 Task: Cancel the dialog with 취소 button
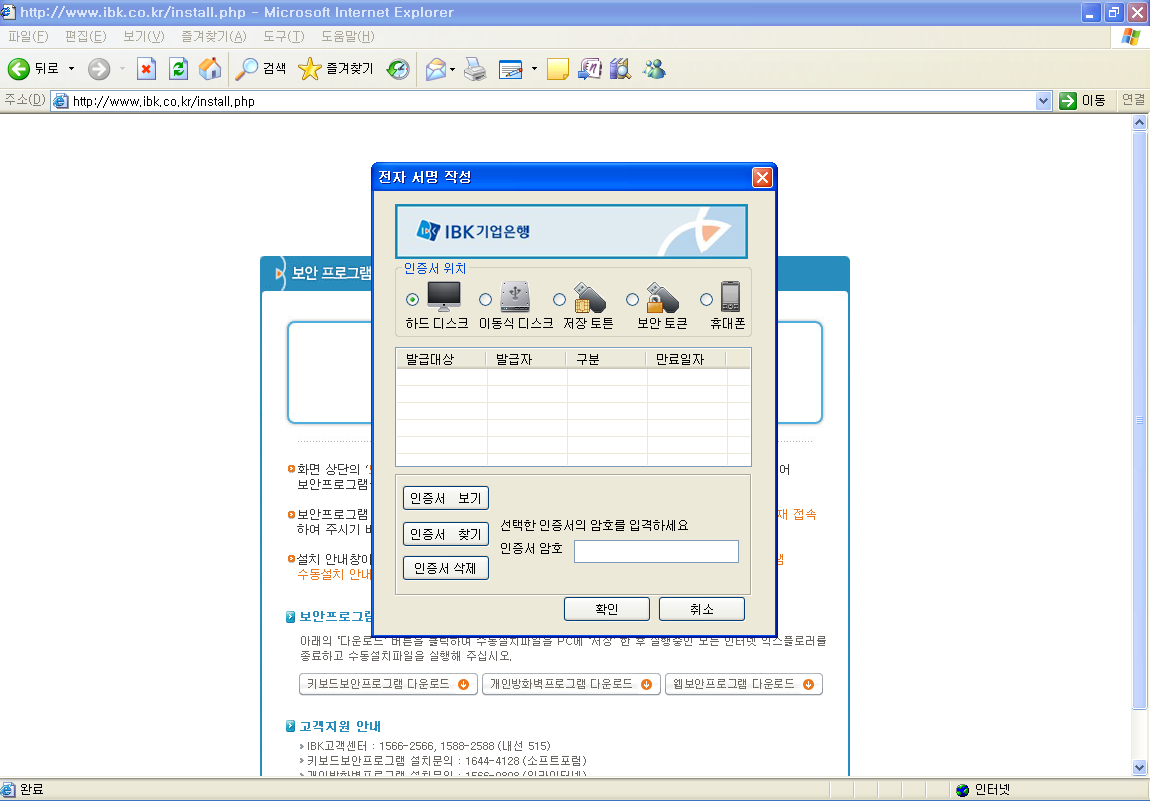click(x=702, y=609)
